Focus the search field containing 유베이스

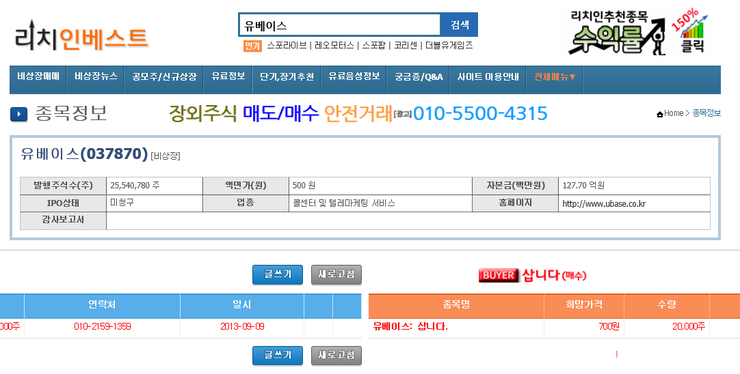coord(339,25)
